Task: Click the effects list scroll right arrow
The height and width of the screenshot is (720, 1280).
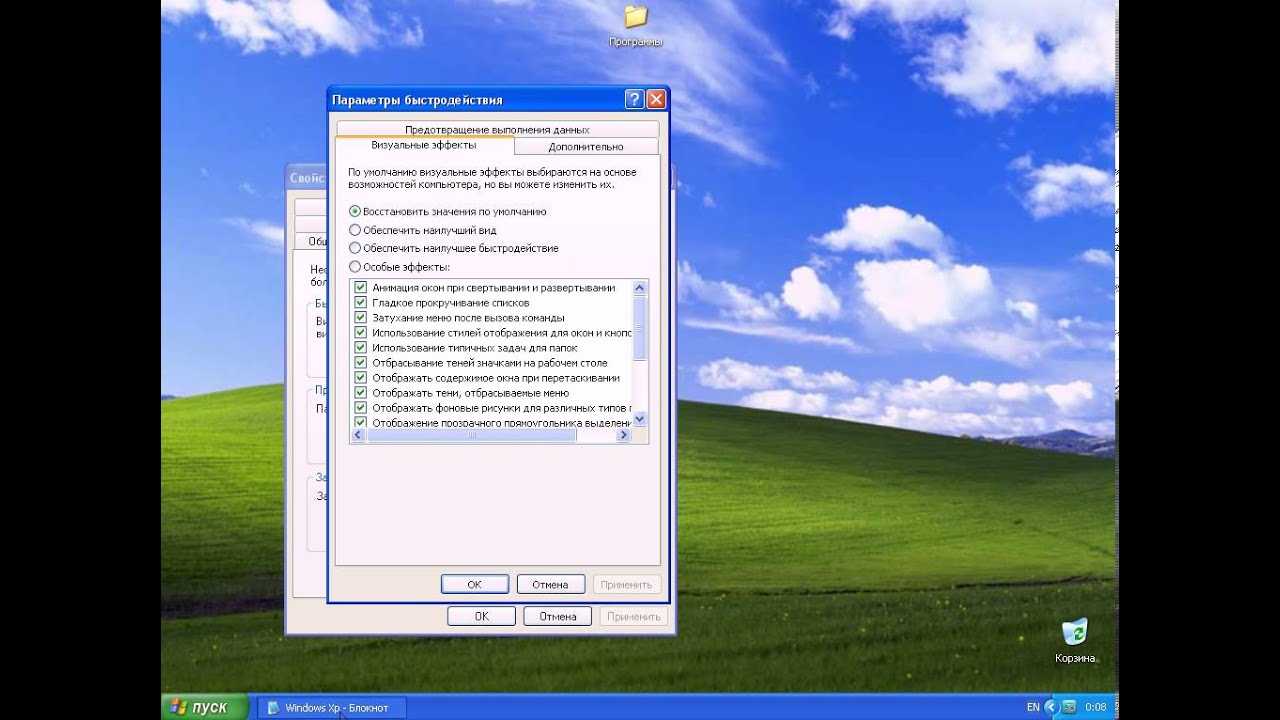Action: pyautogui.click(x=624, y=436)
